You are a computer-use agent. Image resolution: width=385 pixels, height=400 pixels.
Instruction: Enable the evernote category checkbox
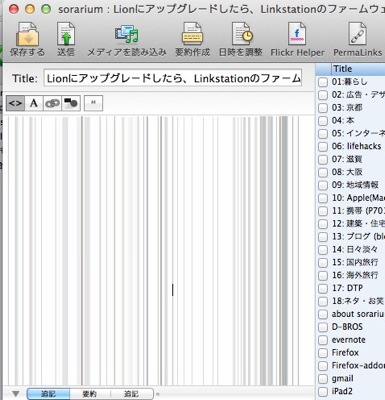(x=323, y=340)
